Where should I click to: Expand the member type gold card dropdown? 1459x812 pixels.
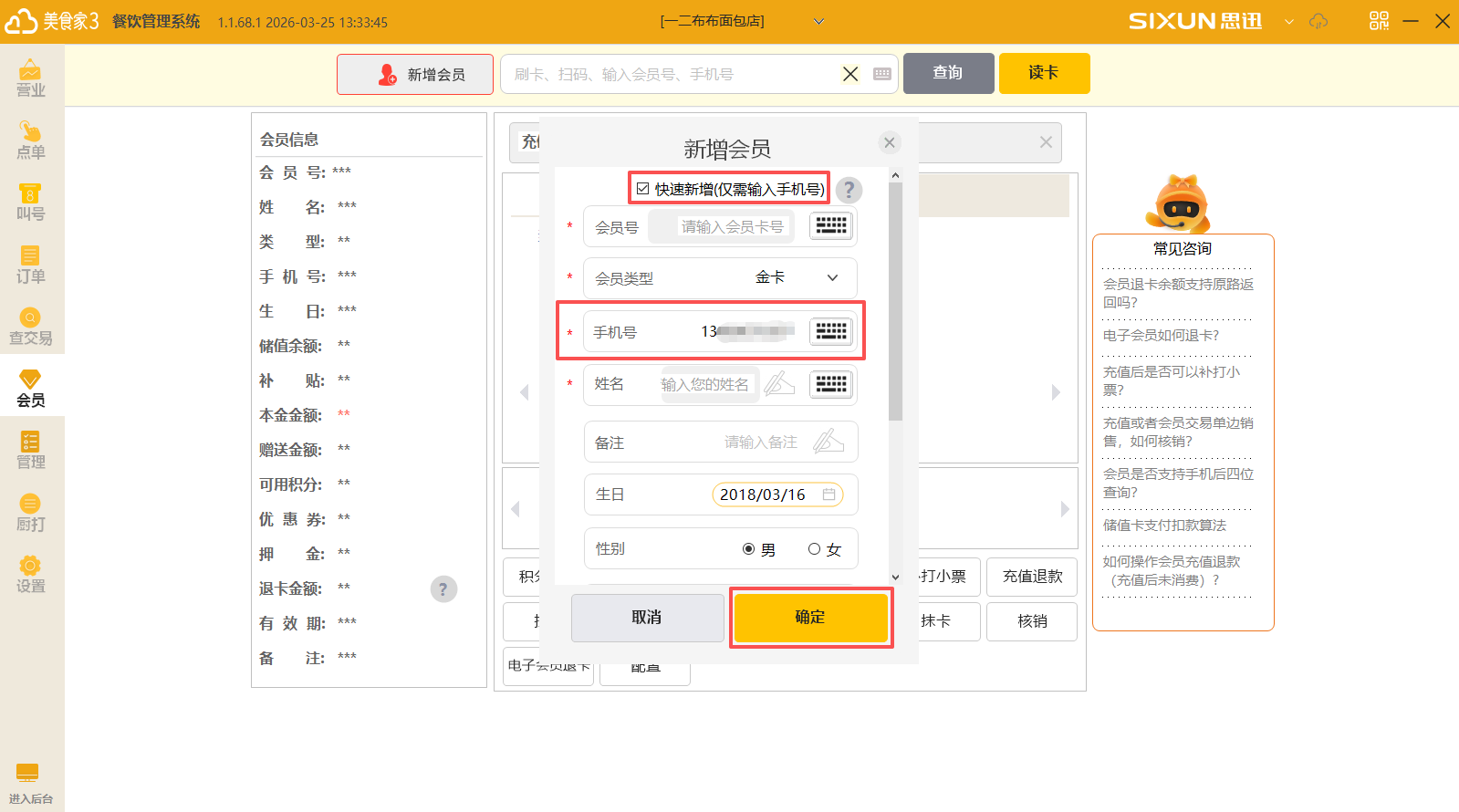coord(832,277)
